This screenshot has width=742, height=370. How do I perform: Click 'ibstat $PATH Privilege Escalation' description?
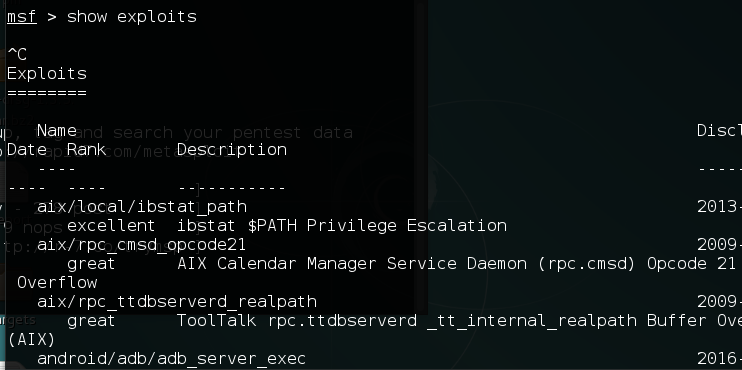click(x=342, y=226)
